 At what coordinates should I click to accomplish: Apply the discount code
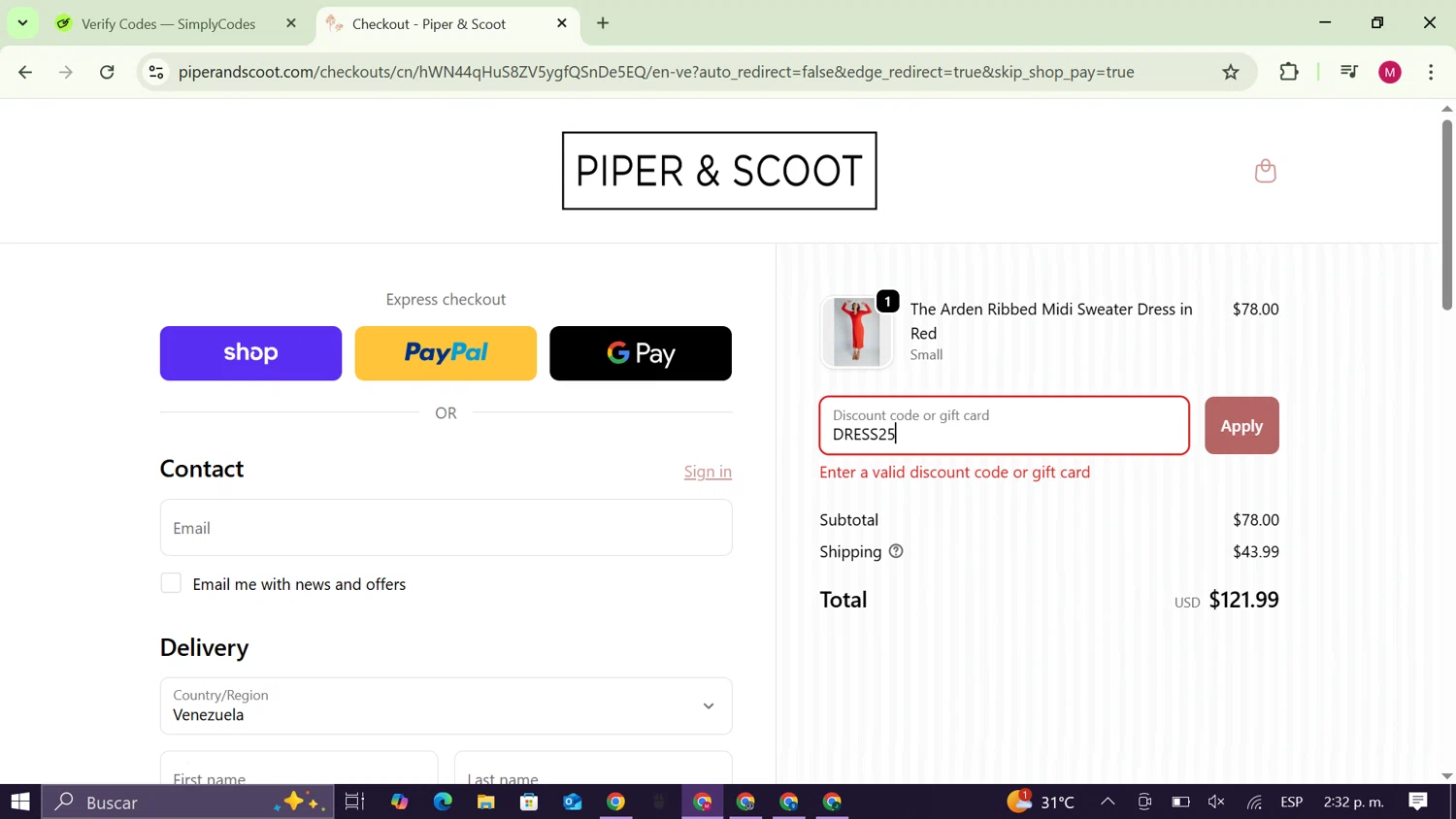1241,425
